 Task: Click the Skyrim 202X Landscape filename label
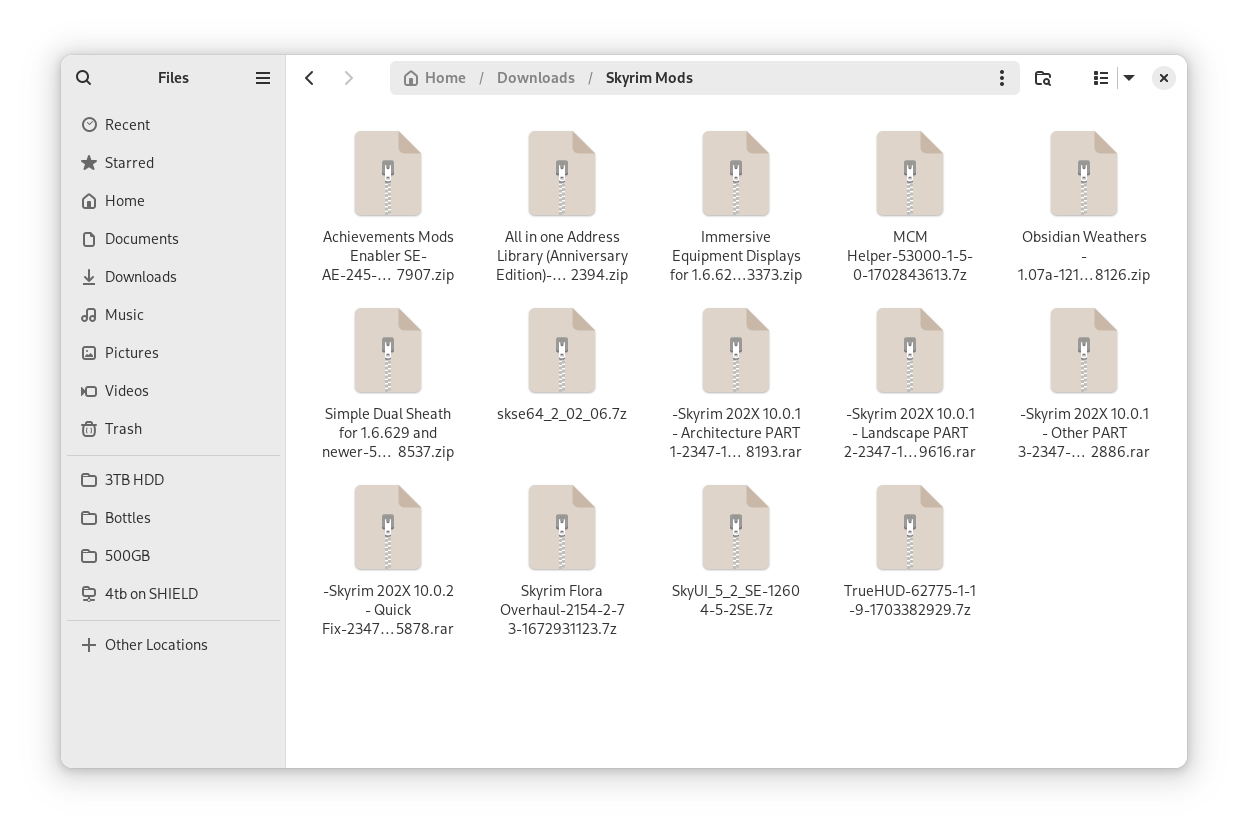[910, 433]
